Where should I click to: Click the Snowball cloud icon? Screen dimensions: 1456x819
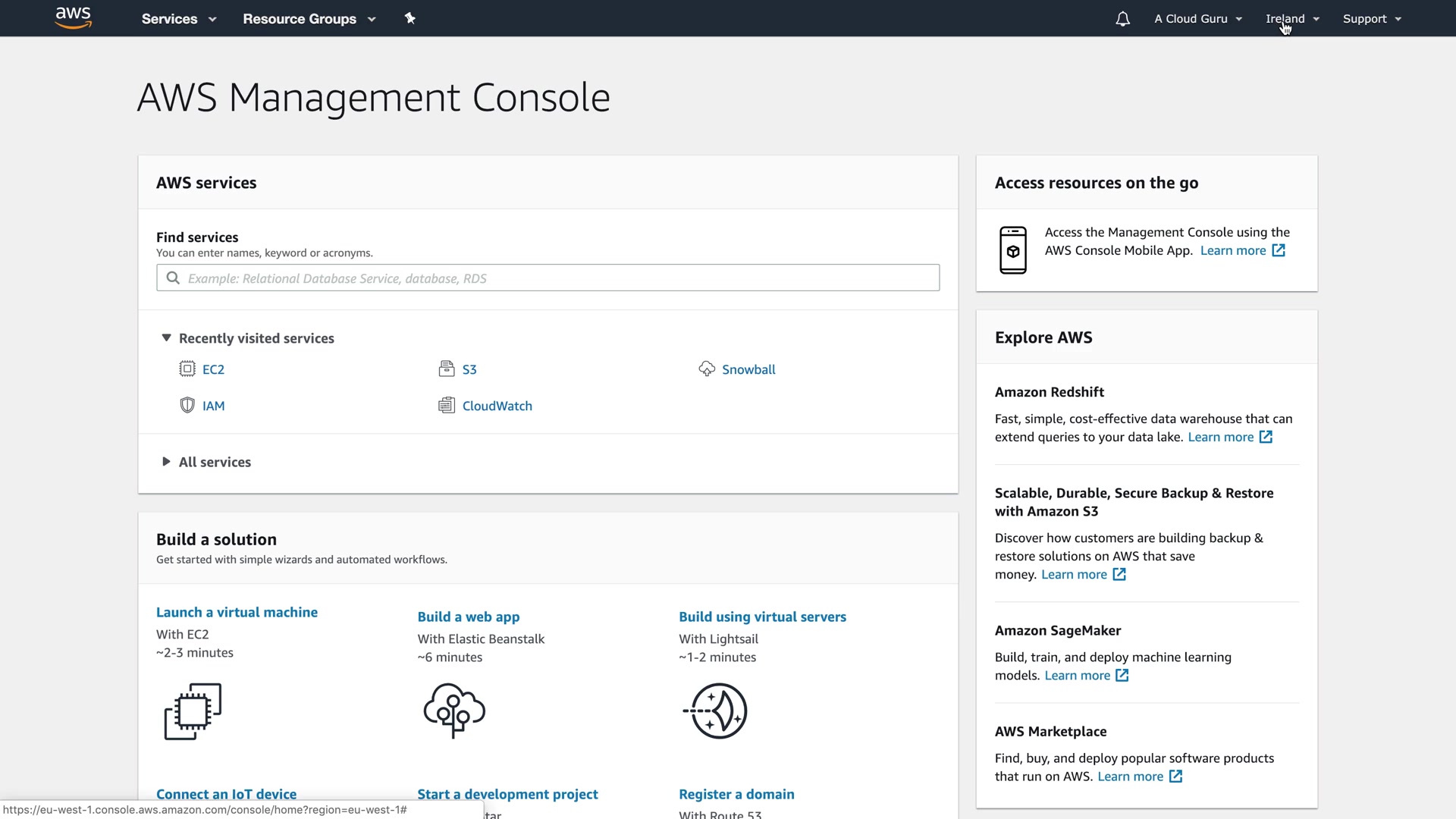[x=707, y=369]
